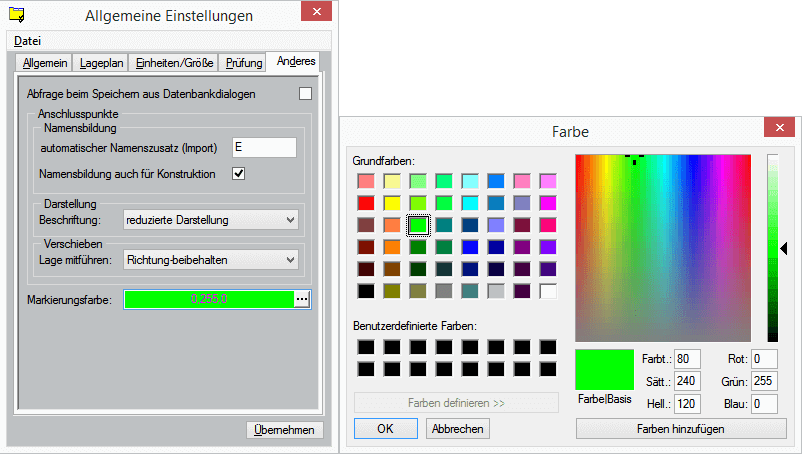Select the Prüfung tab

[x=244, y=63]
